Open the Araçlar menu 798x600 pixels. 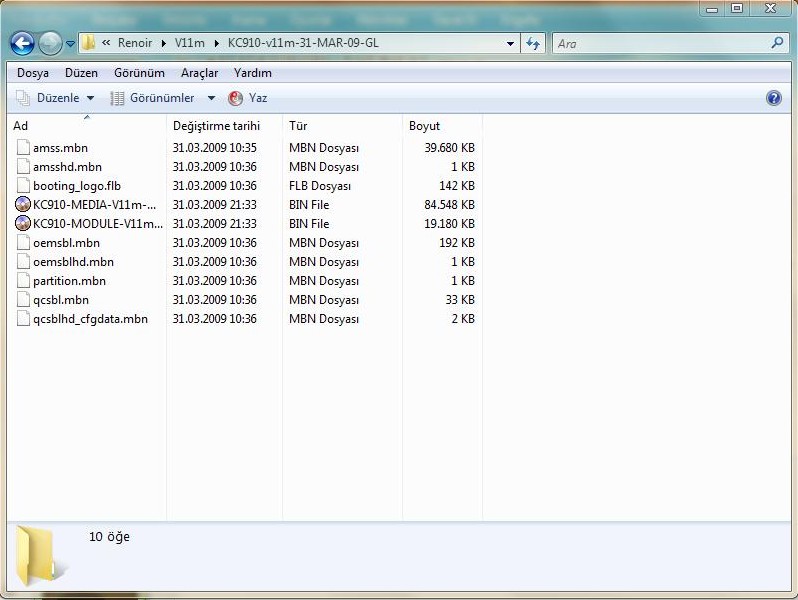199,73
